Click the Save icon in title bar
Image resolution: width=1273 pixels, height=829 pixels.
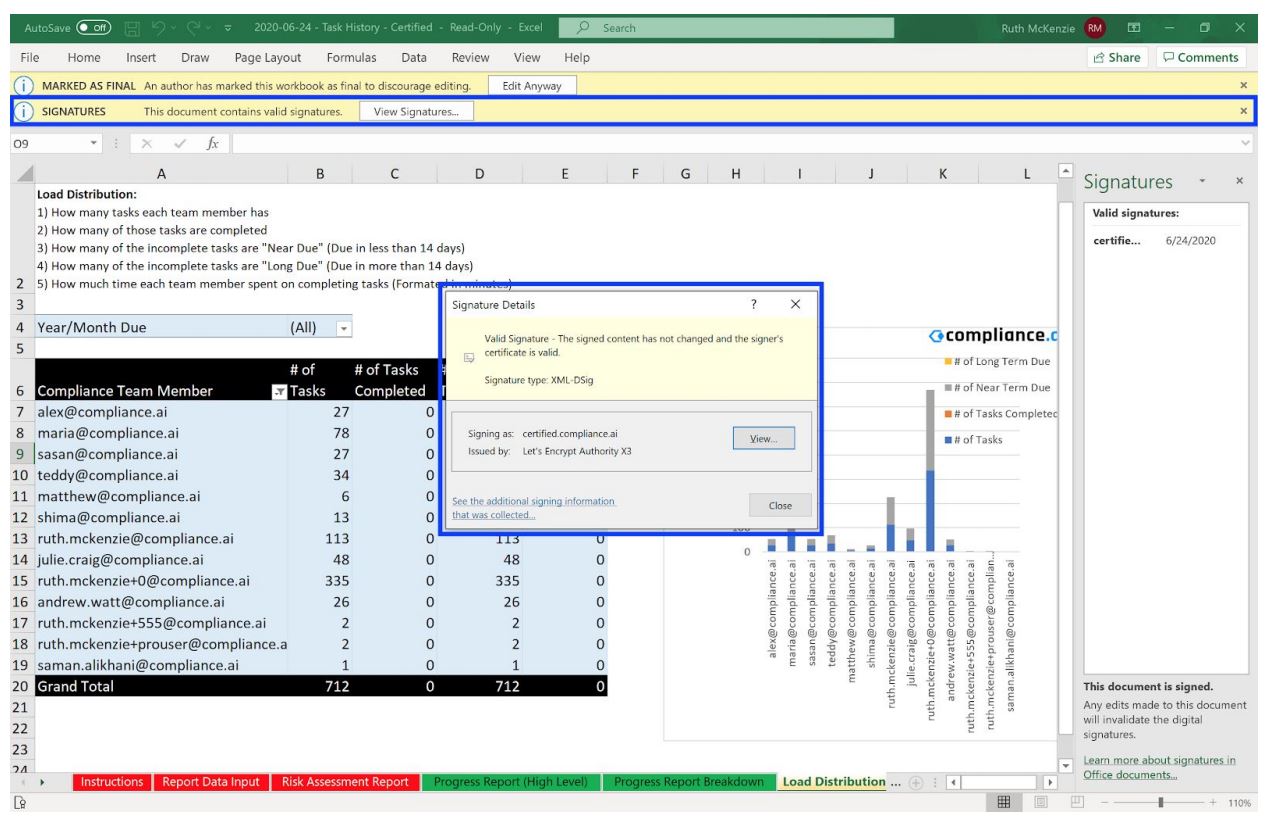tap(132, 28)
